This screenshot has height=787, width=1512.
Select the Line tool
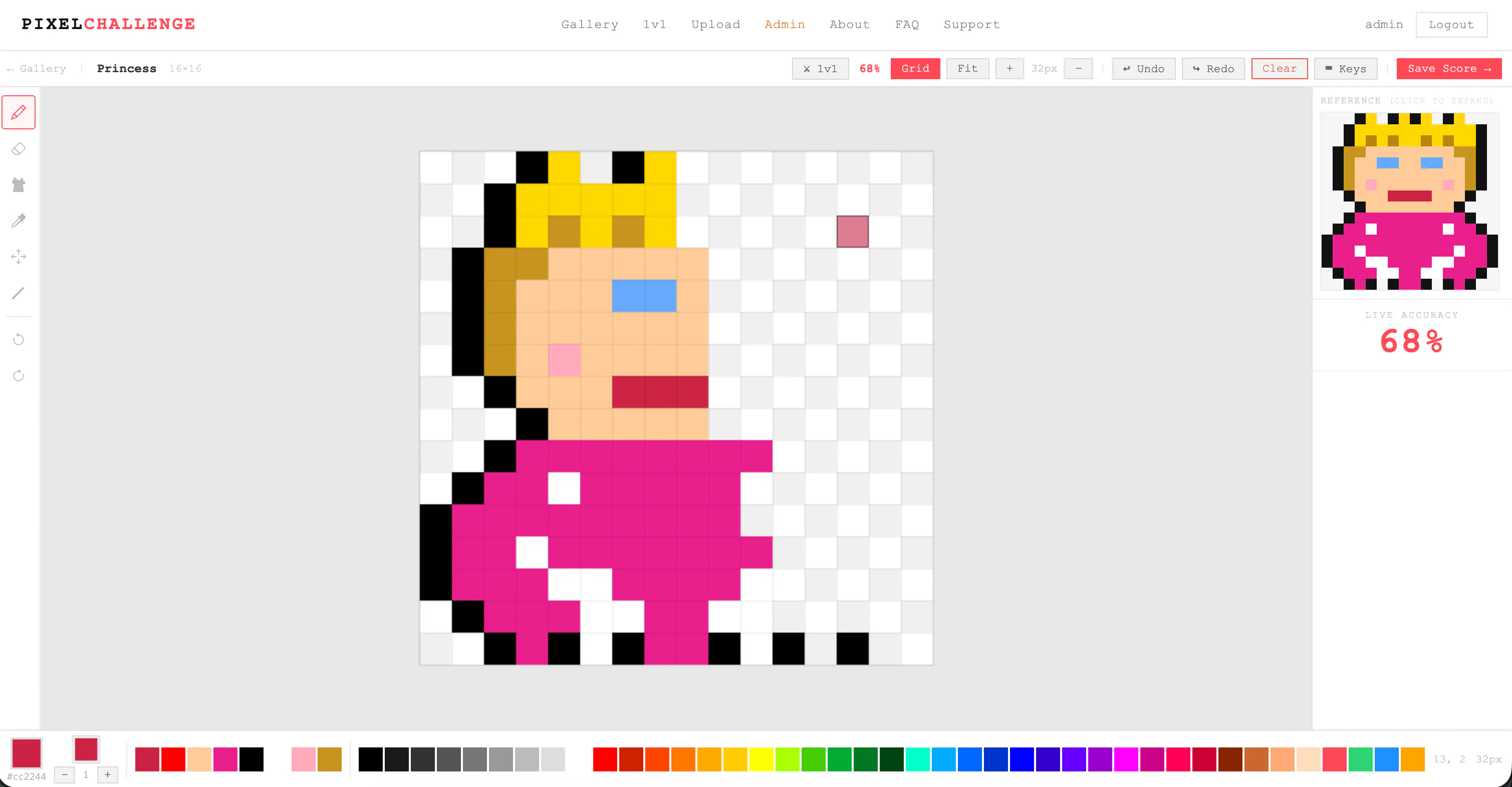point(19,293)
